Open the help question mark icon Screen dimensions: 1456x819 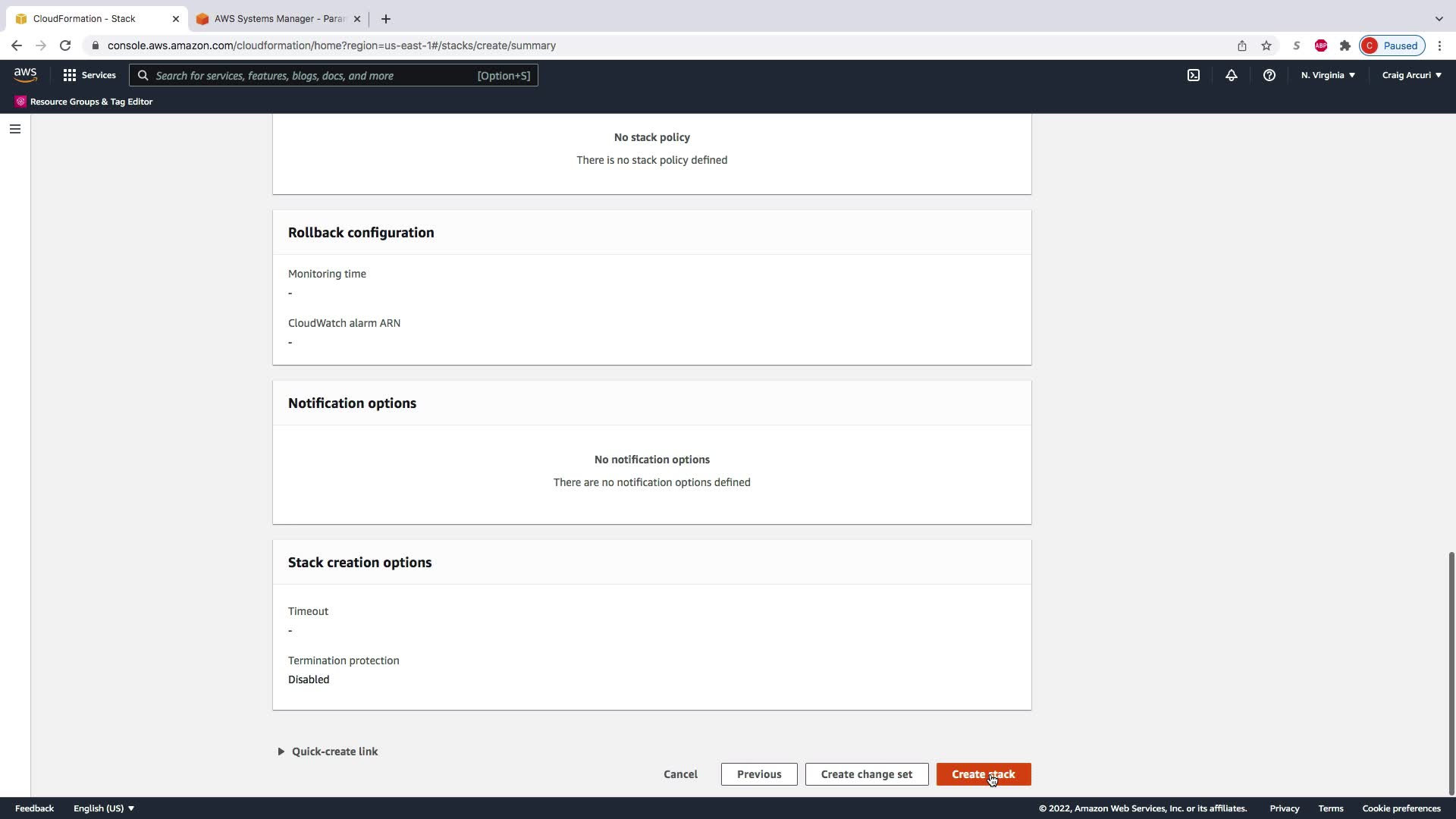(x=1269, y=75)
